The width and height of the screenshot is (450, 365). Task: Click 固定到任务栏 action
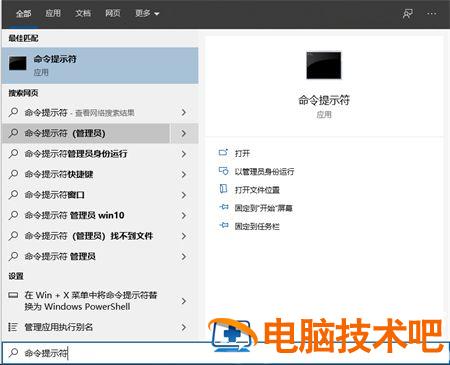(257, 227)
